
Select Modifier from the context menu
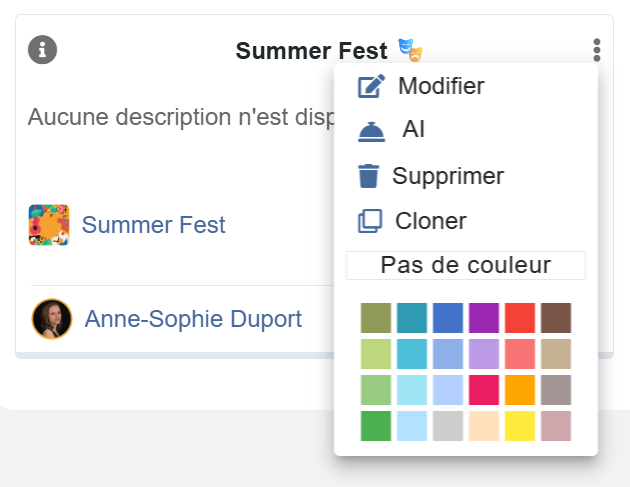440,87
